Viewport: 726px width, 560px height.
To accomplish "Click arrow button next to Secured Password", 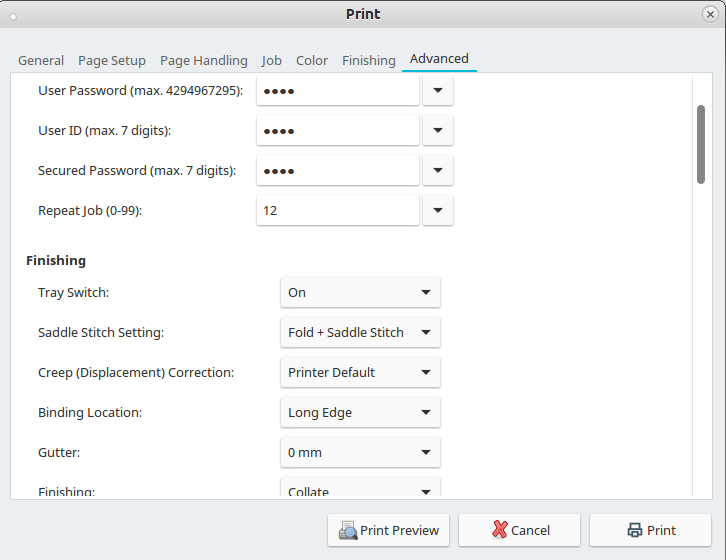I will 438,171.
